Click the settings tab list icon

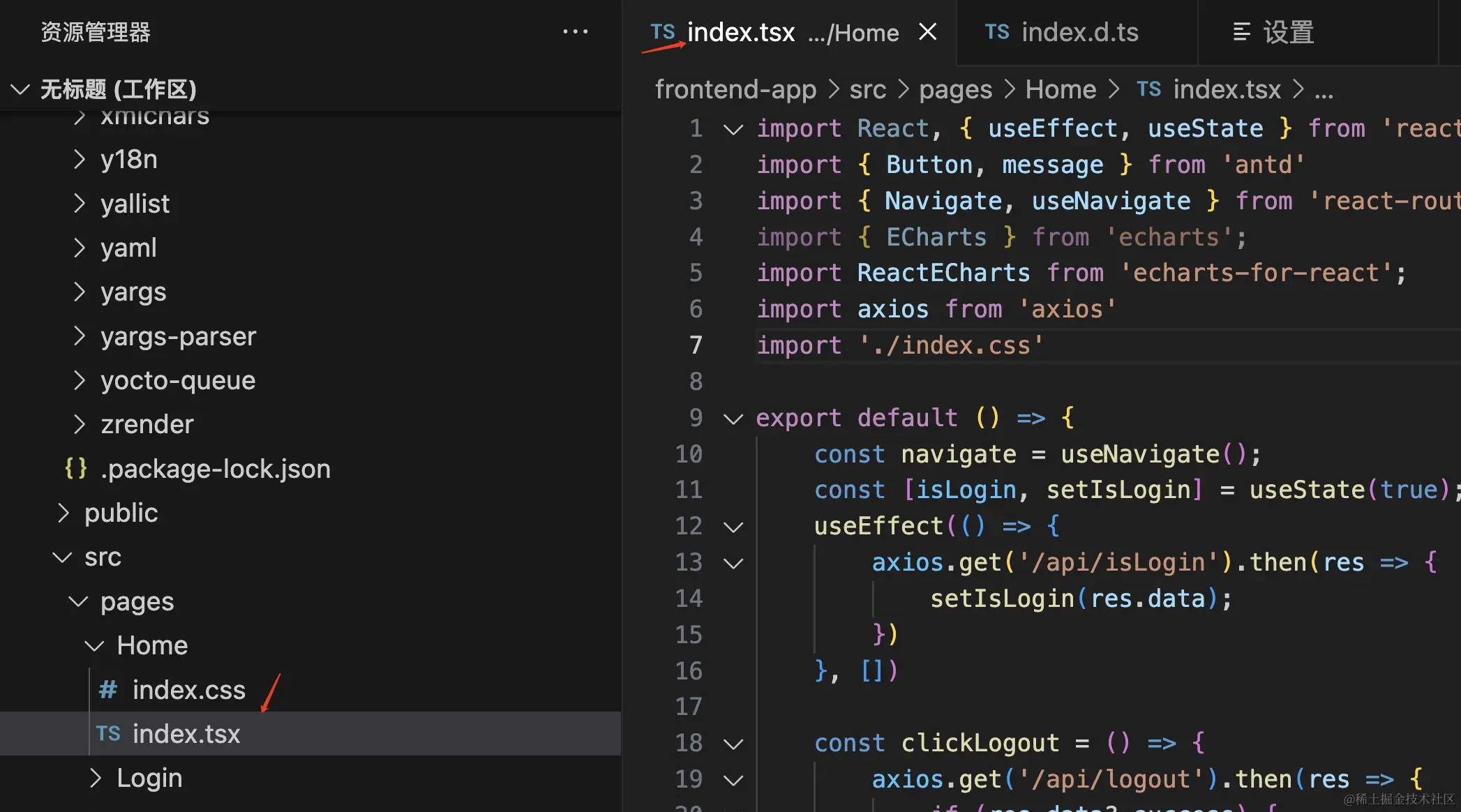pos(1241,32)
